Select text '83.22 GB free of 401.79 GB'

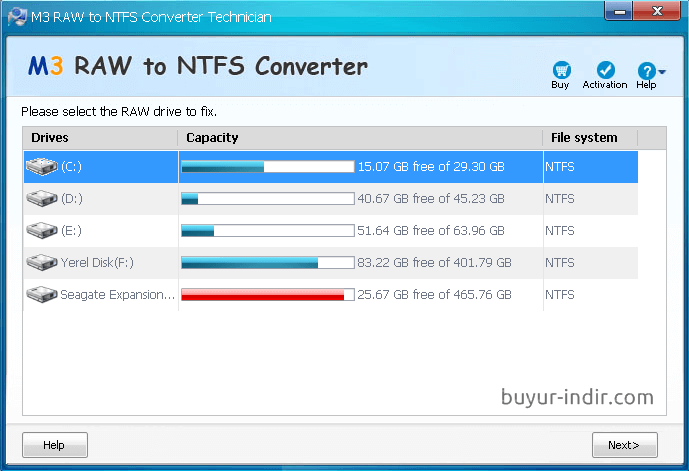point(435,262)
